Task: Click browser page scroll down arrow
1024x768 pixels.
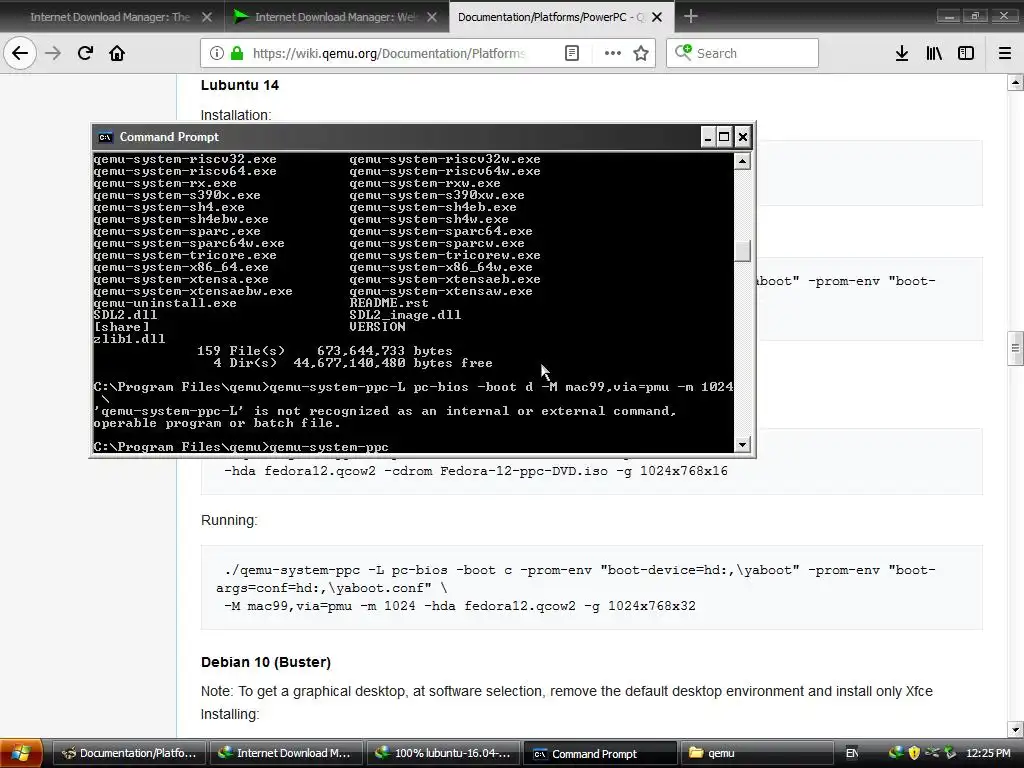Action: pyautogui.click(x=1015, y=729)
